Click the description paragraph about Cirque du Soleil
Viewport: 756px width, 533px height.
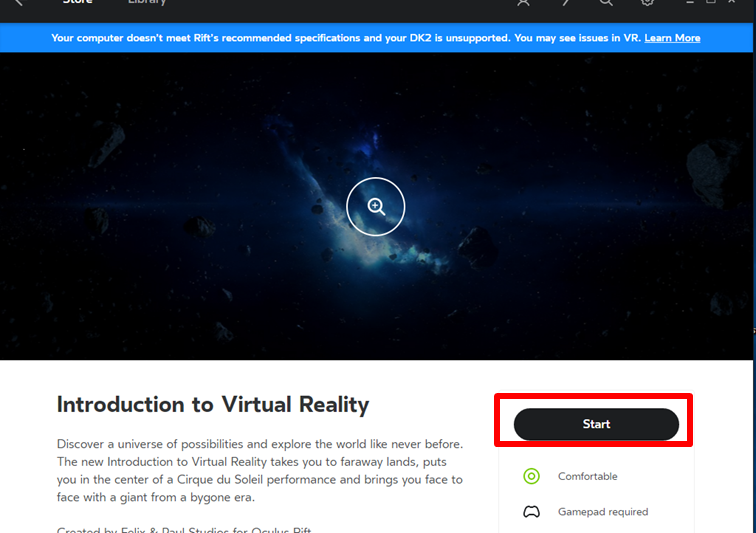point(259,470)
